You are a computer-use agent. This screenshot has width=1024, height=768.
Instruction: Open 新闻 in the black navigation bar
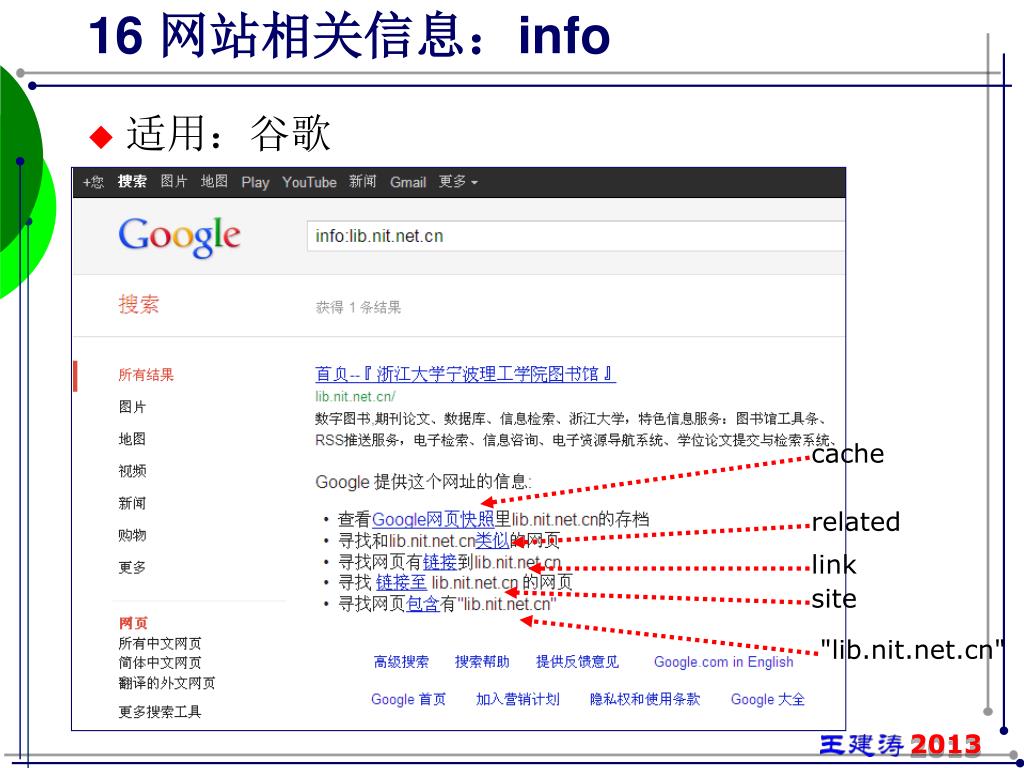[x=362, y=182]
